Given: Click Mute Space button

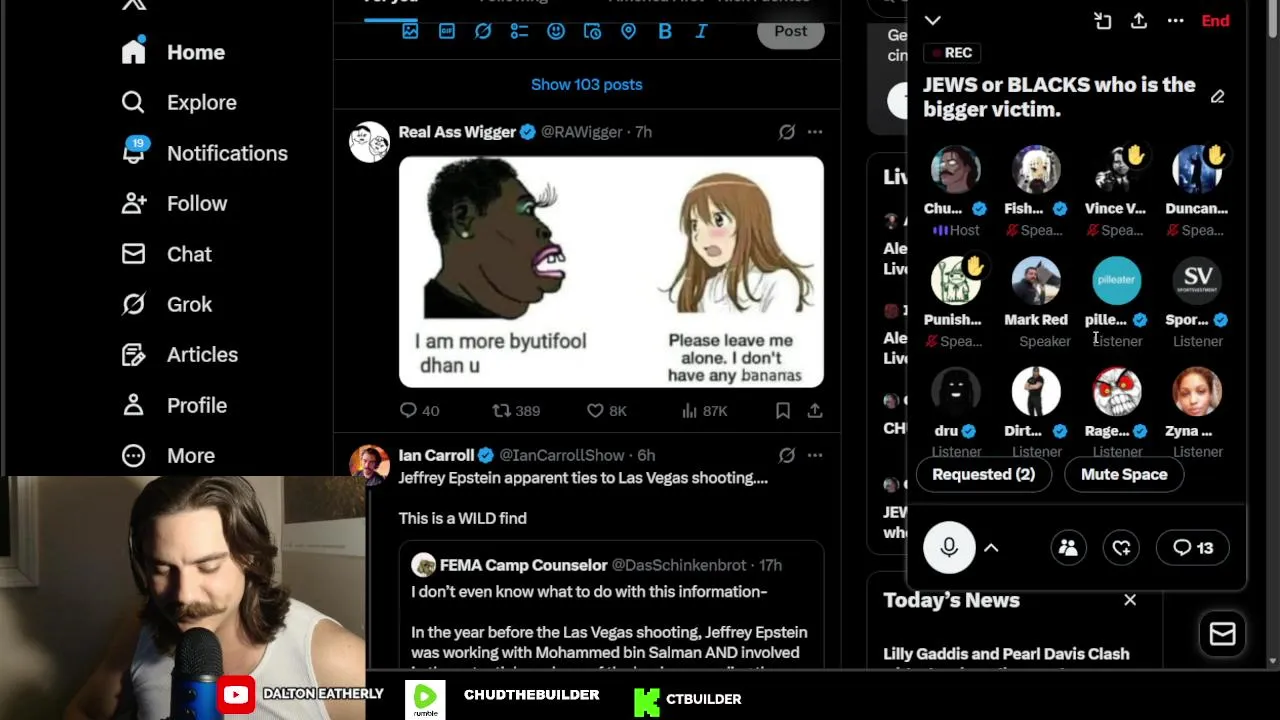Looking at the screenshot, I should pos(1124,475).
